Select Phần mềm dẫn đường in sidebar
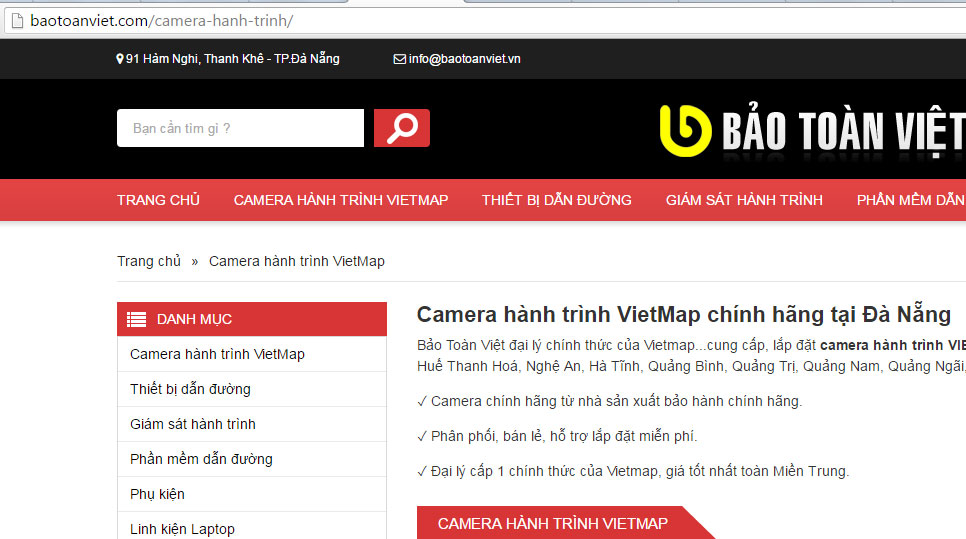 [252, 460]
